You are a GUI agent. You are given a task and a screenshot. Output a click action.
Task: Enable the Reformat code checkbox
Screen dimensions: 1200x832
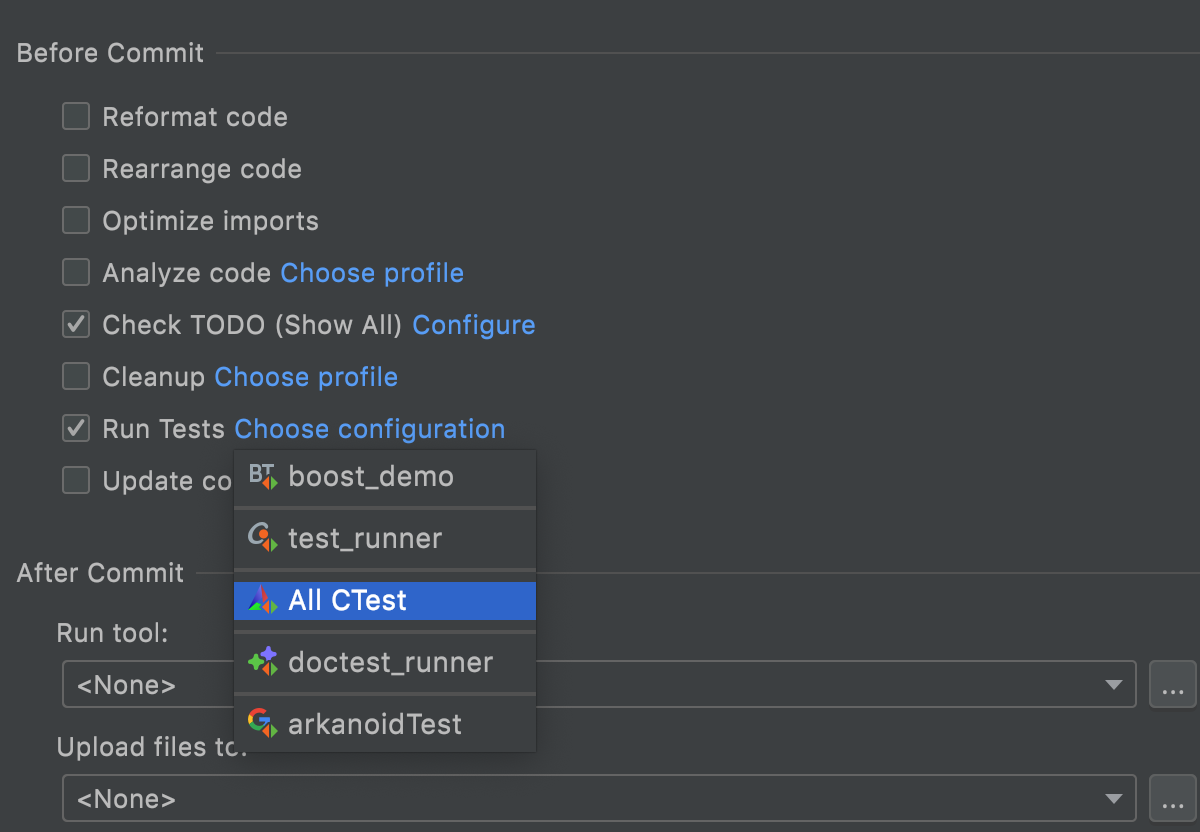[x=76, y=117]
